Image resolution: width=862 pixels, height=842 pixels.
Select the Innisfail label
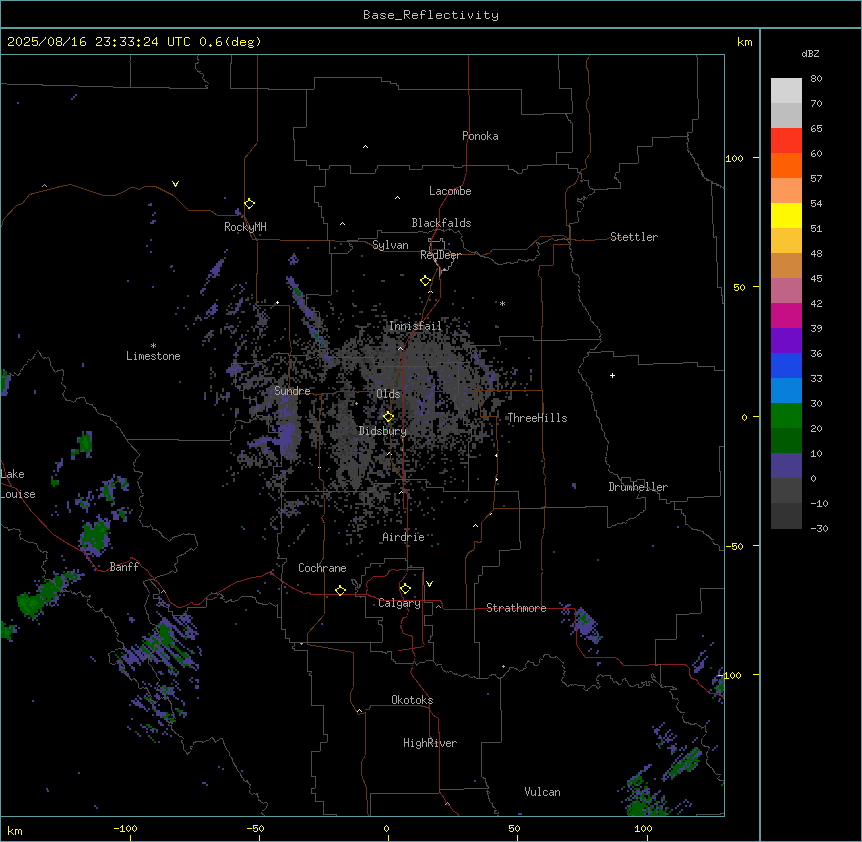tap(415, 326)
